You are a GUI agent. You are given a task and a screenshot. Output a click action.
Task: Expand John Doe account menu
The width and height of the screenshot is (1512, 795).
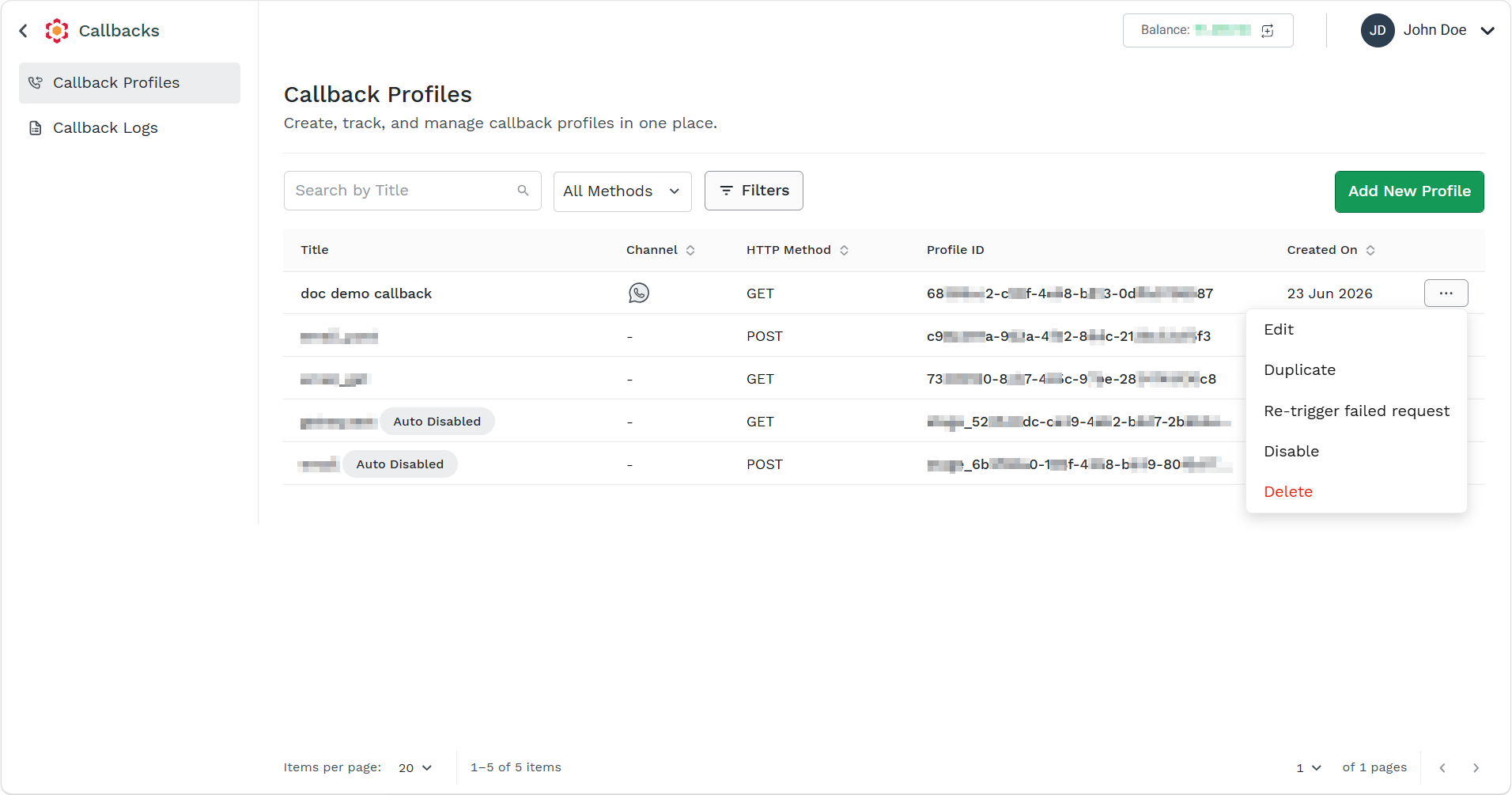click(x=1487, y=31)
